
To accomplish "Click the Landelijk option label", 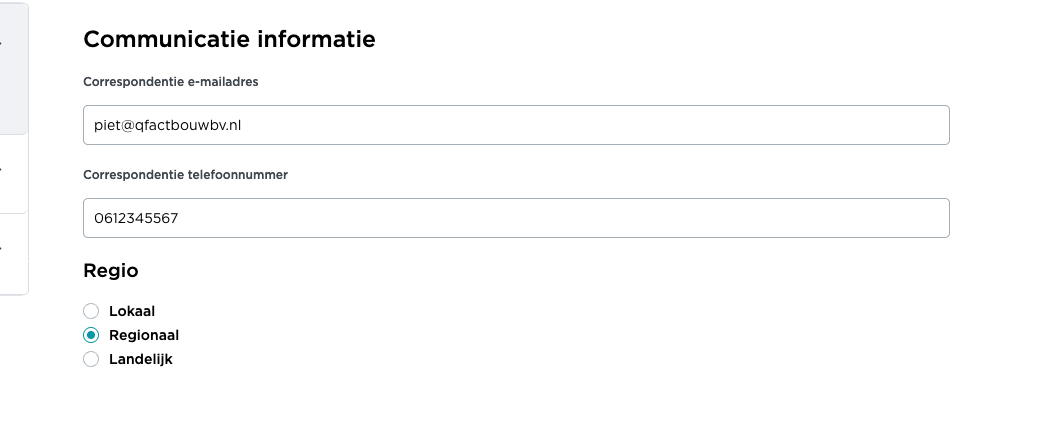I will (x=141, y=359).
